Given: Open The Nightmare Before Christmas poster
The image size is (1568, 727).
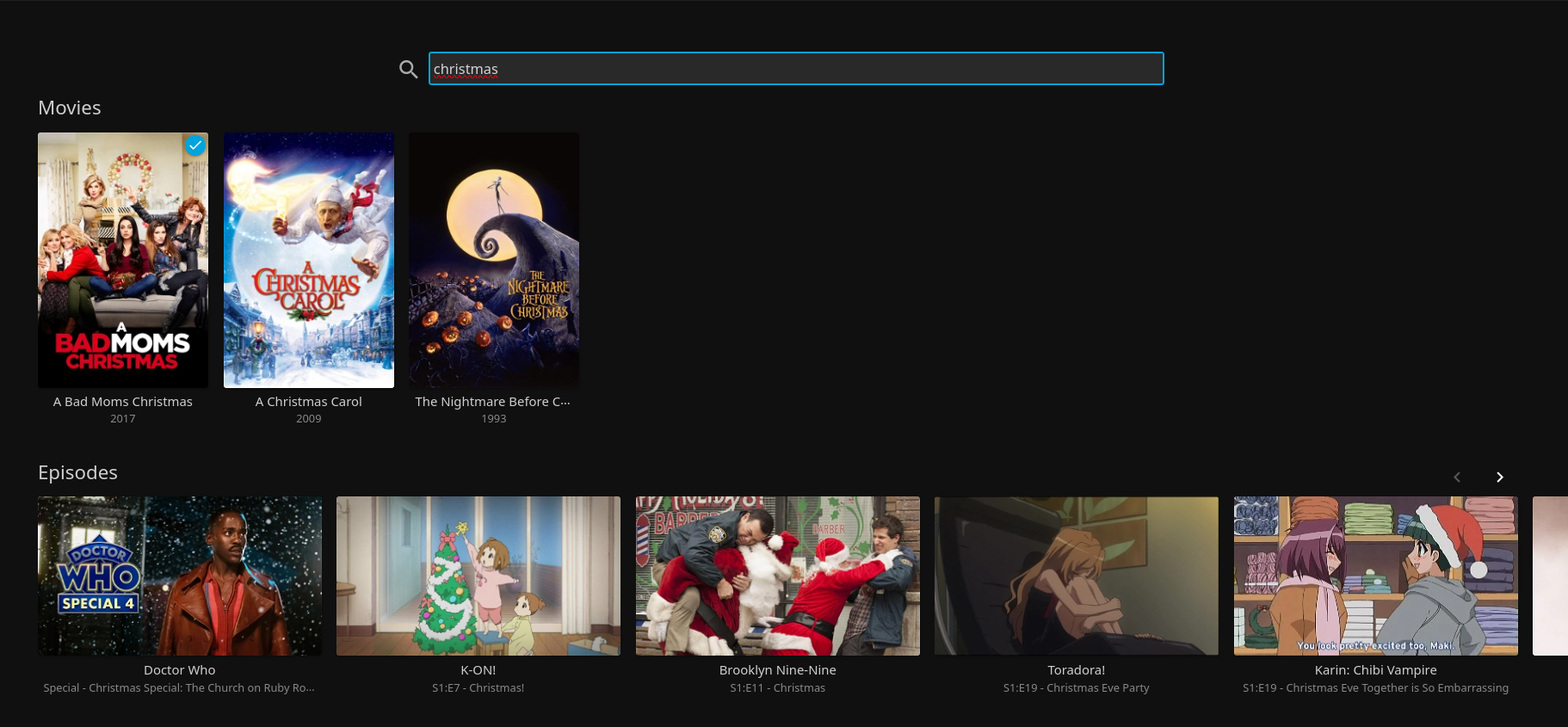Looking at the screenshot, I should (494, 260).
